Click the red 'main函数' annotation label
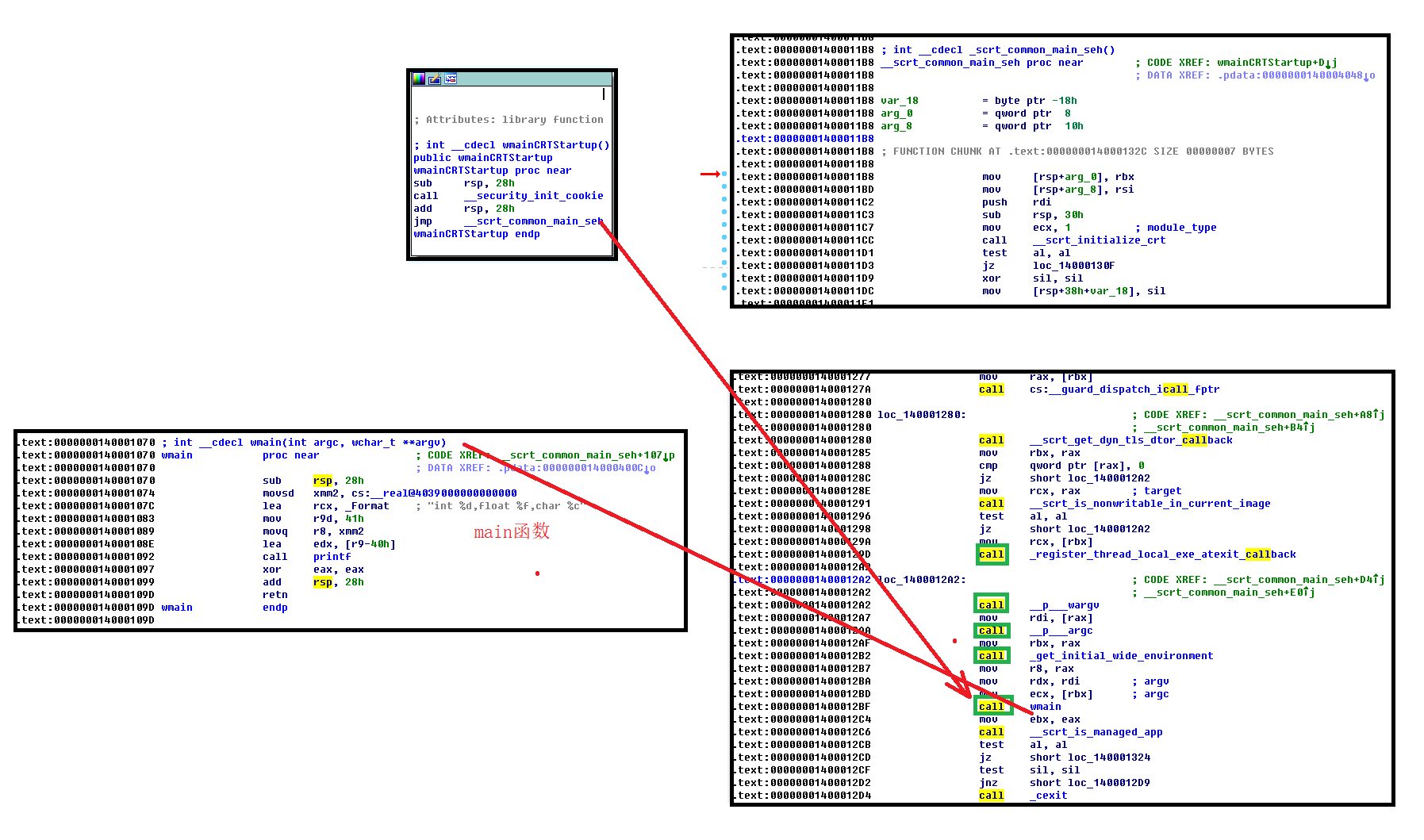Image resolution: width=1424 pixels, height=840 pixels. (x=512, y=531)
